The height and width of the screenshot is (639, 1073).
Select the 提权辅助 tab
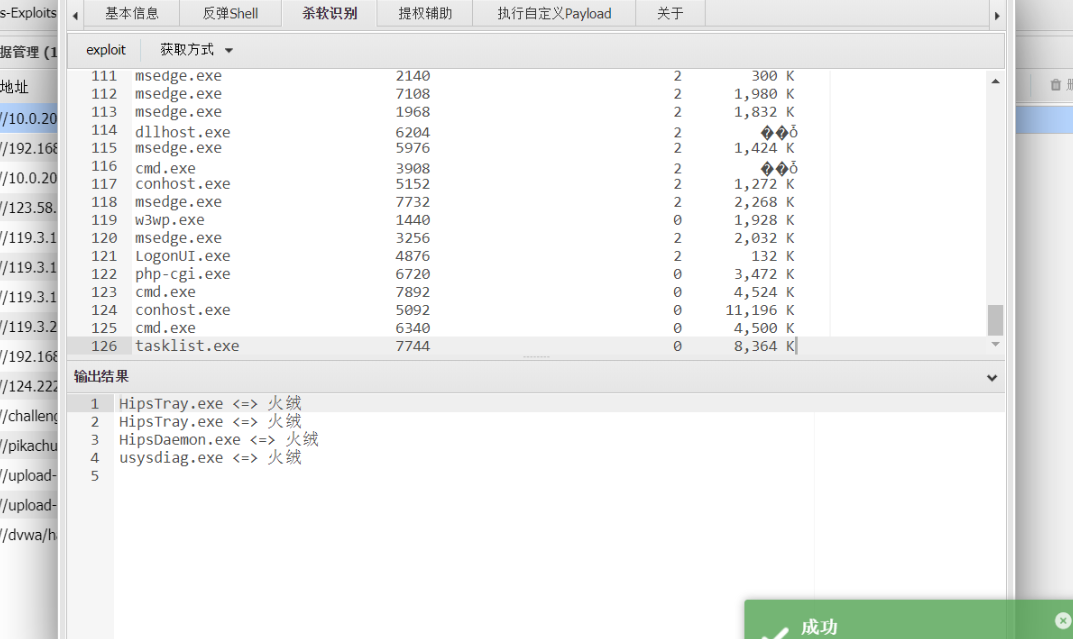[x=425, y=14]
